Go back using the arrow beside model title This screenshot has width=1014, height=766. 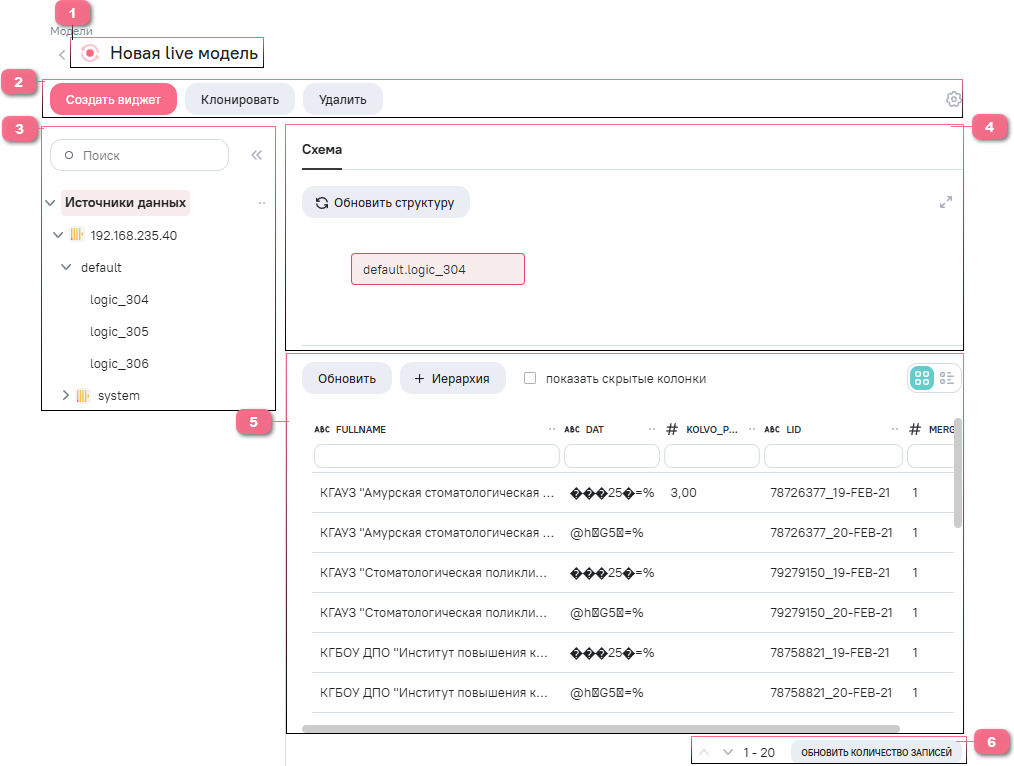tap(62, 55)
